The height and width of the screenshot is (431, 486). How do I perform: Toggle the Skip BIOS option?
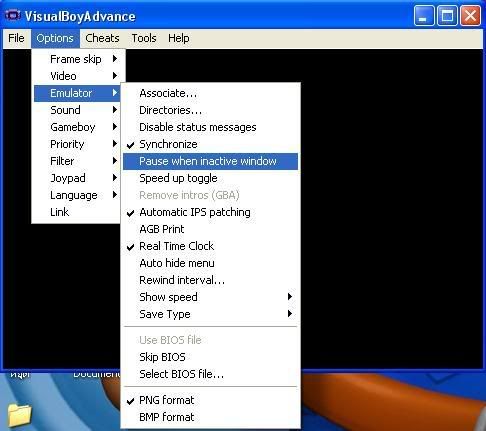coord(210,357)
